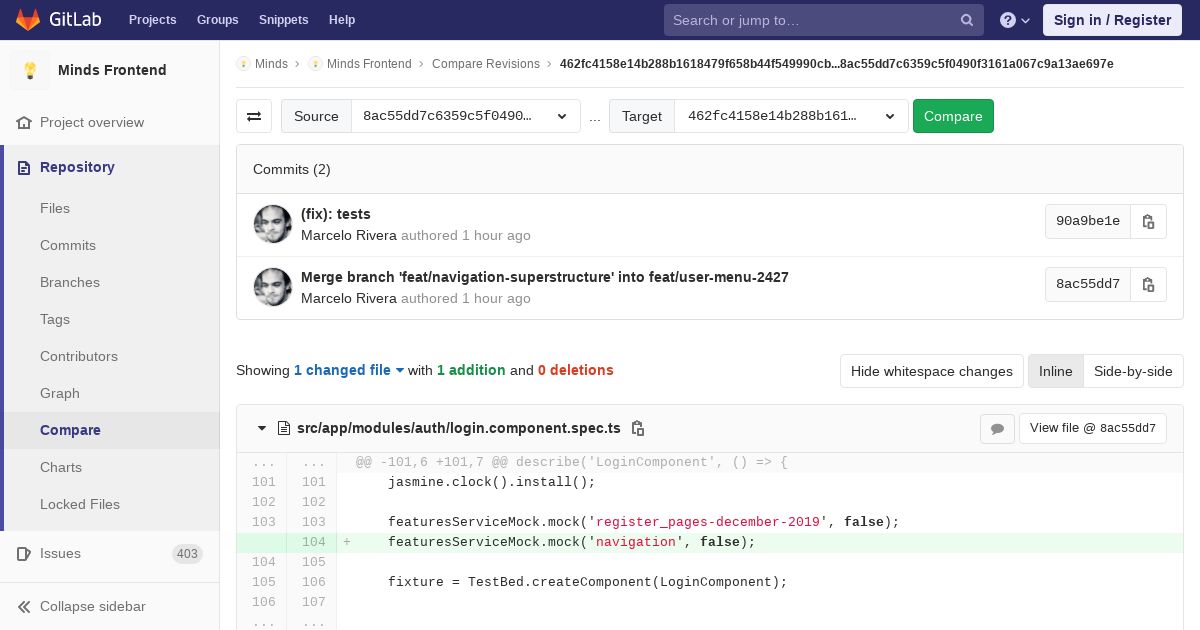
Task: Swap source and target revisions icon
Action: point(254,116)
